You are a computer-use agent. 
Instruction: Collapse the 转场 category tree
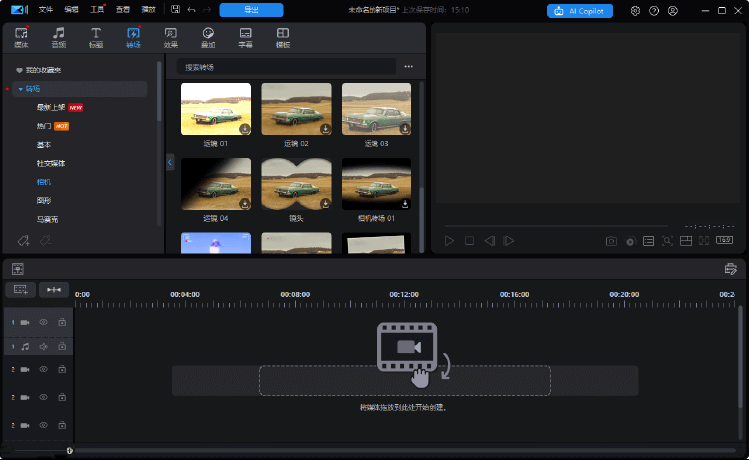tap(20, 89)
